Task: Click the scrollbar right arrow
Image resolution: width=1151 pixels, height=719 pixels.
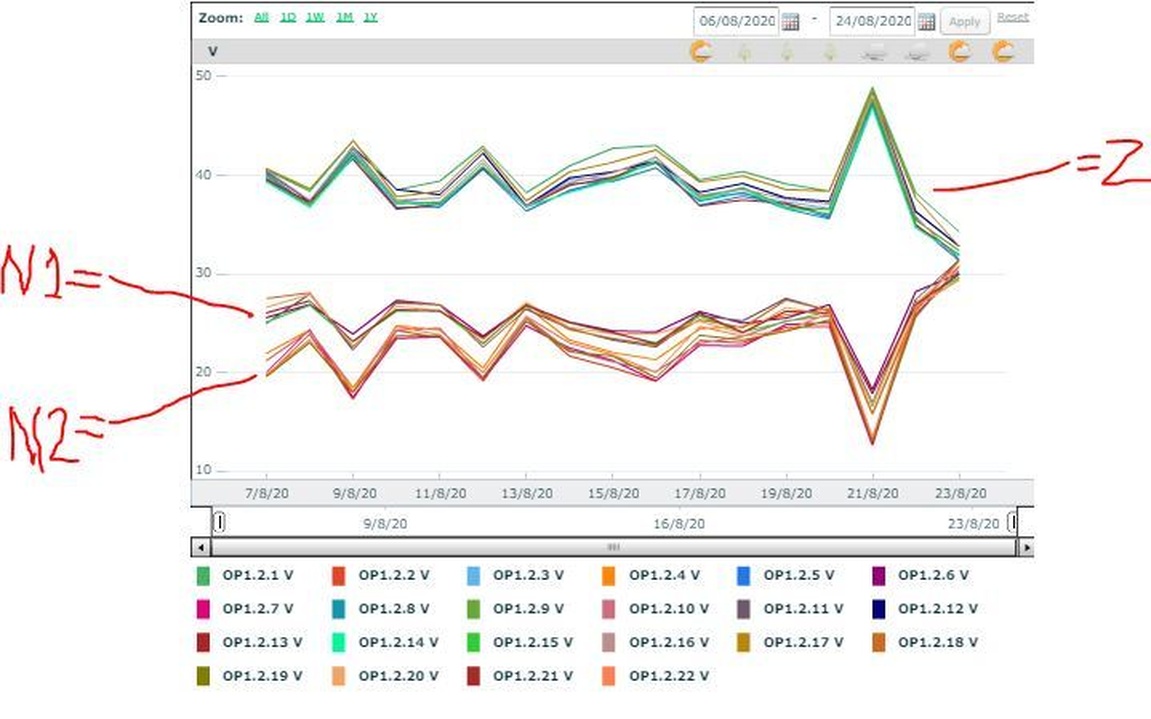Action: point(1025,547)
